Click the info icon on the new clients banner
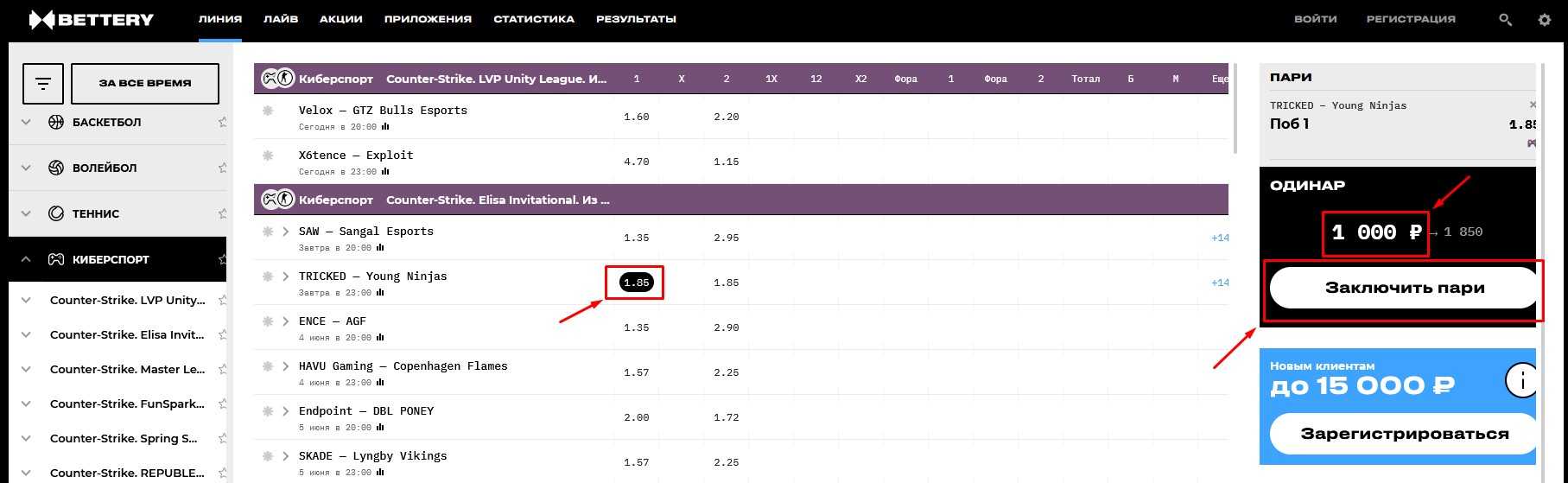 click(1520, 380)
